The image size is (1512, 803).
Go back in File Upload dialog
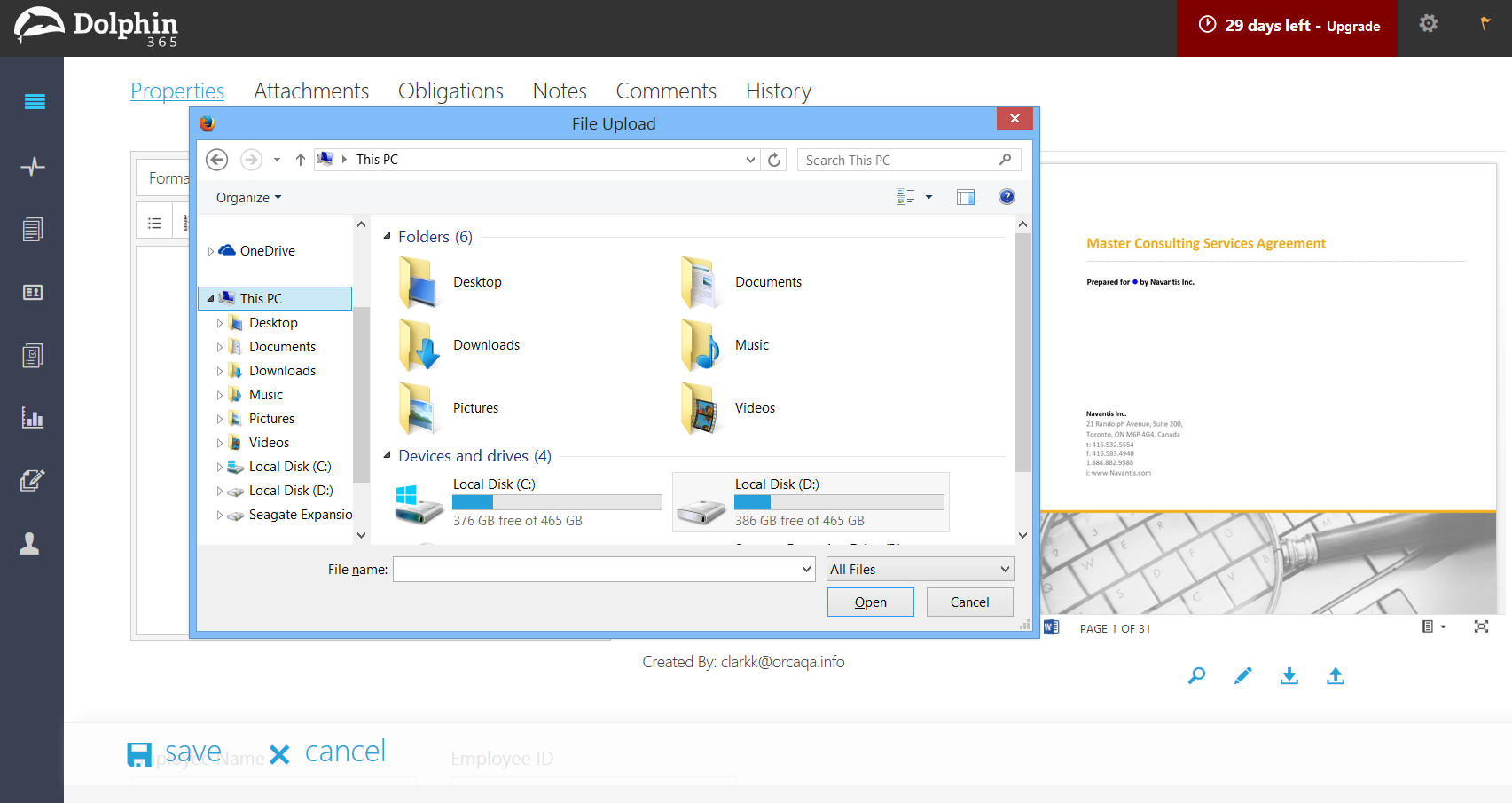coord(217,160)
